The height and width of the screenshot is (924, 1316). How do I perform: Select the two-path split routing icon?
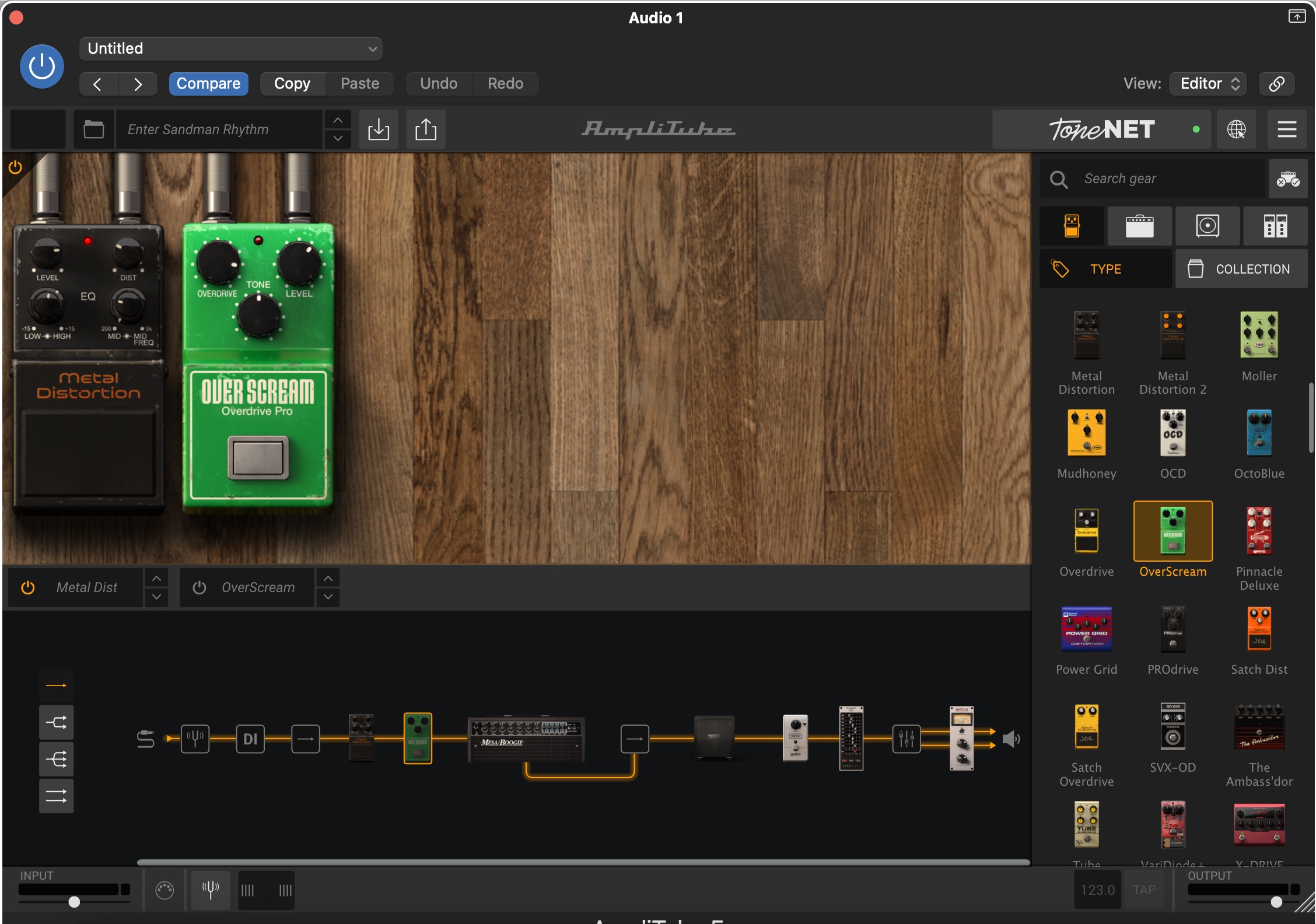pyautogui.click(x=56, y=723)
